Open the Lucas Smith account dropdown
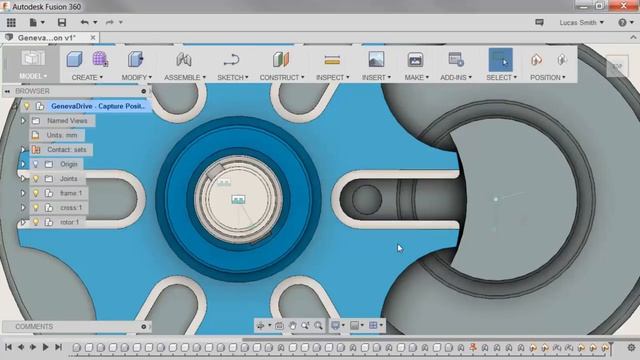This screenshot has height=360, width=640. pos(581,22)
